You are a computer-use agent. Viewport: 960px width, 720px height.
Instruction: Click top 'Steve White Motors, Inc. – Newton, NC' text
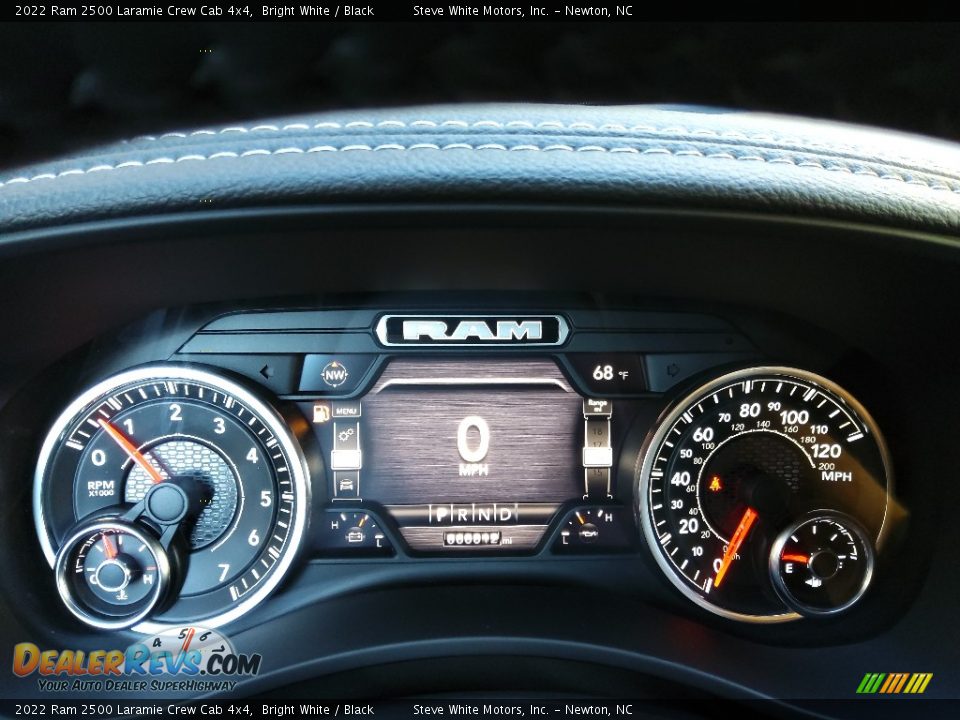[x=523, y=10]
